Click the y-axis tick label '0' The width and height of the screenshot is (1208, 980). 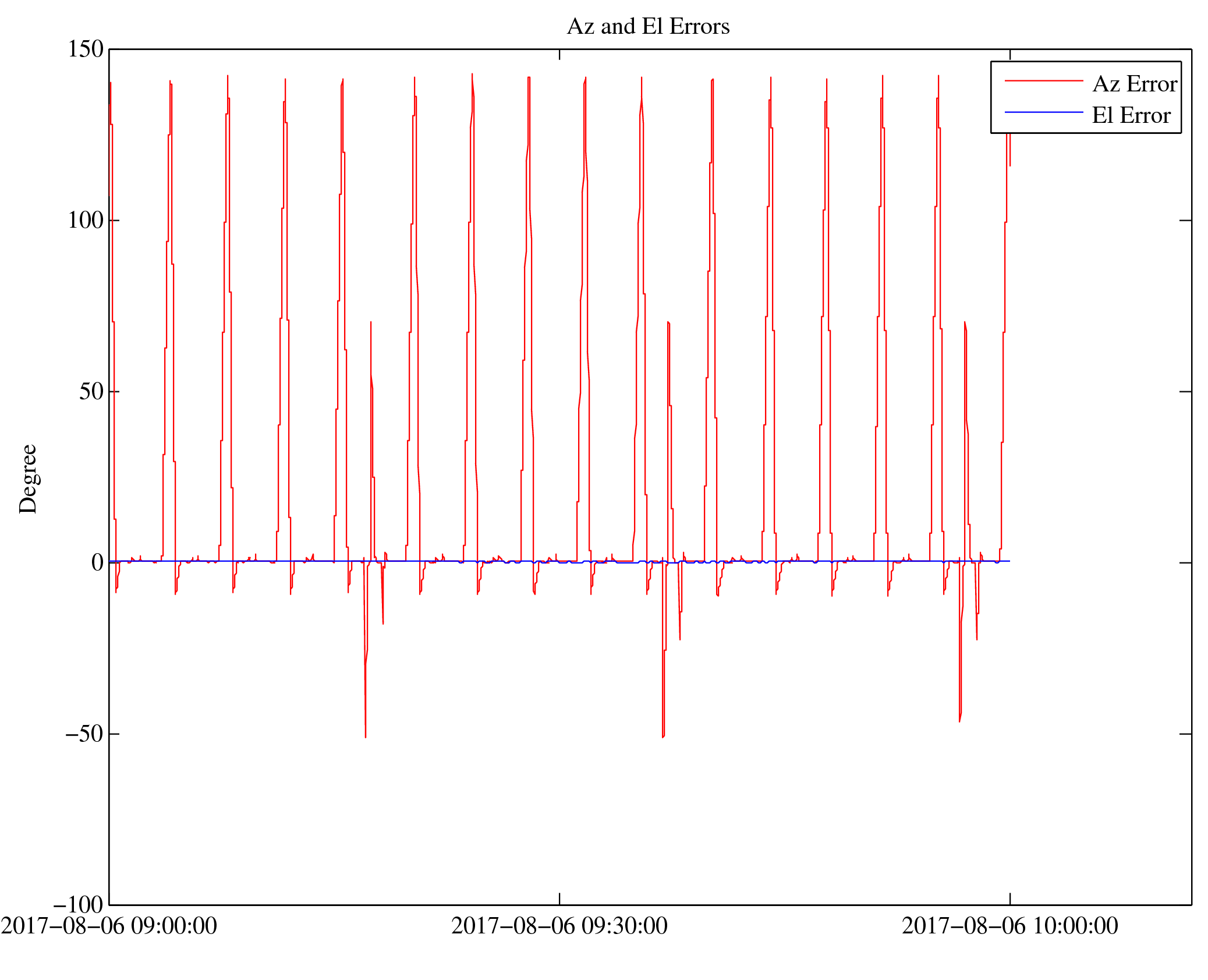(x=98, y=562)
